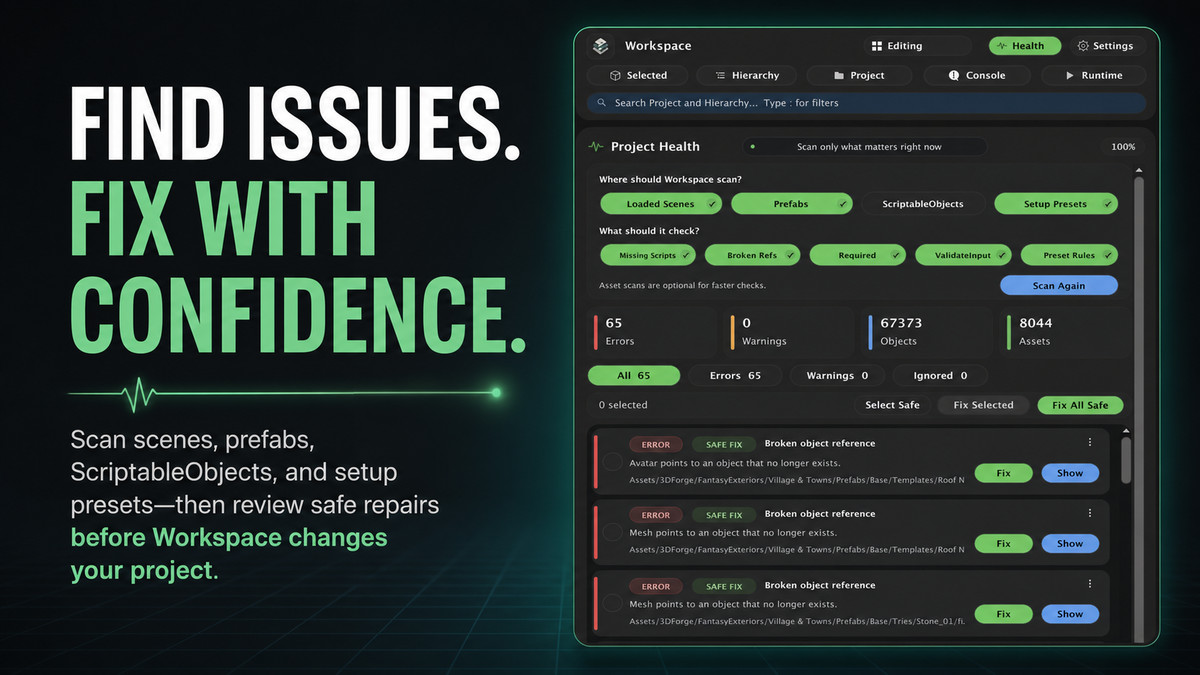The image size is (1200, 675).
Task: Click the Fix Selected button
Action: [983, 405]
